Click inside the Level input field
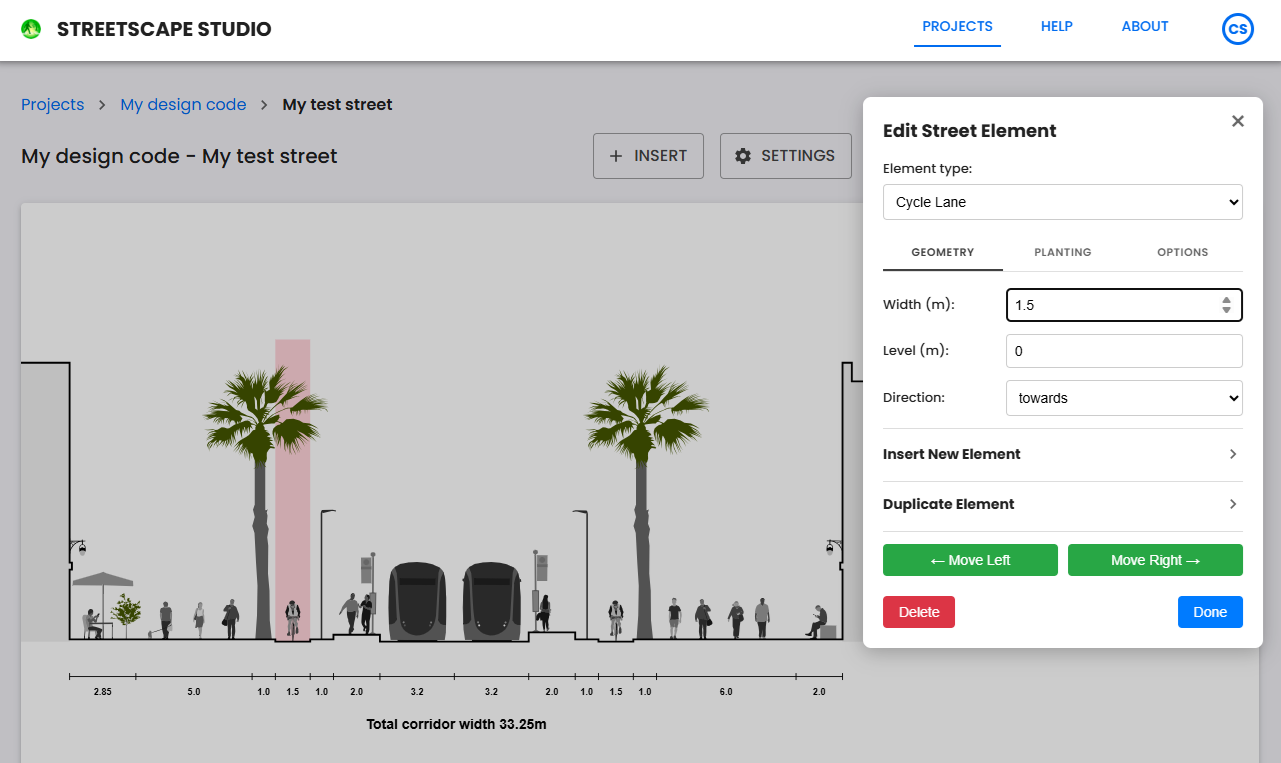The image size is (1281, 763). pyautogui.click(x=1123, y=350)
